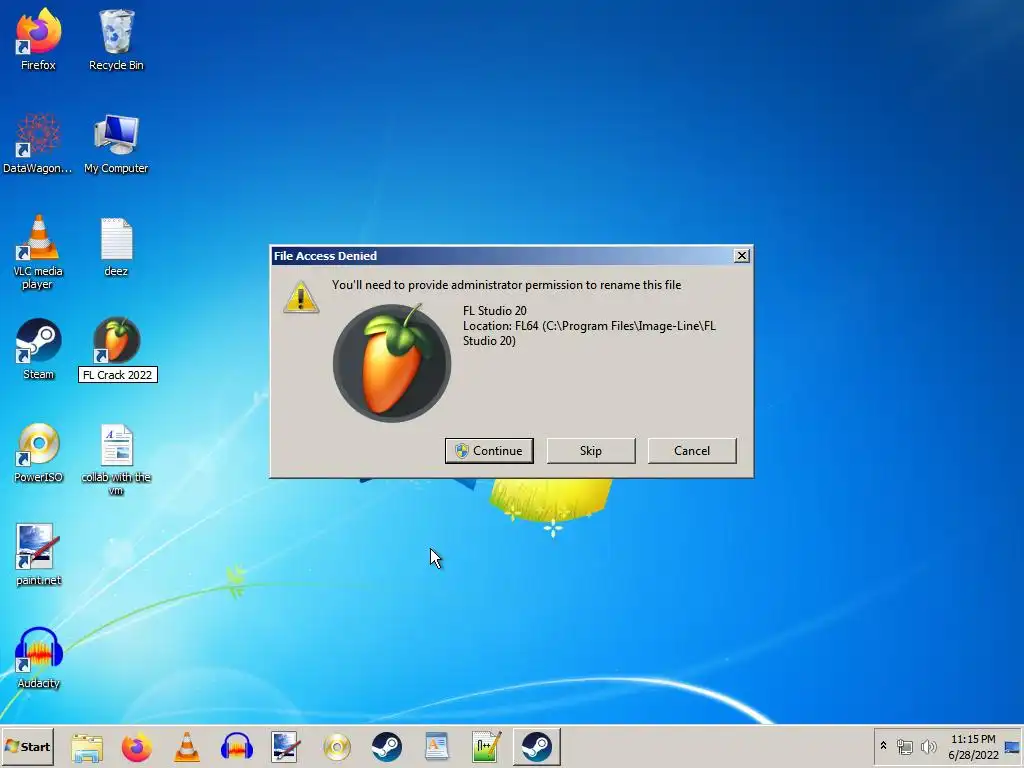Select the Steam desktop shortcut
This screenshot has height=768, width=1024.
pos(39,349)
